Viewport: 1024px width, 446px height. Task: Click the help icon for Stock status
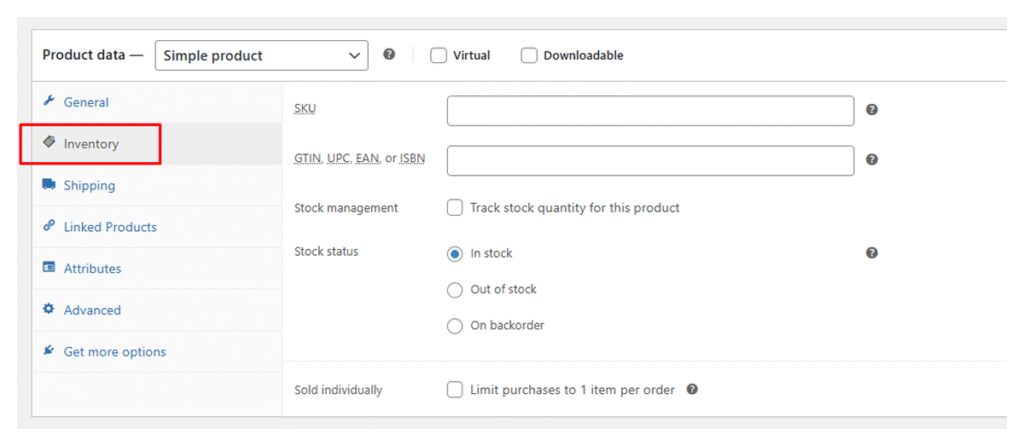click(872, 253)
